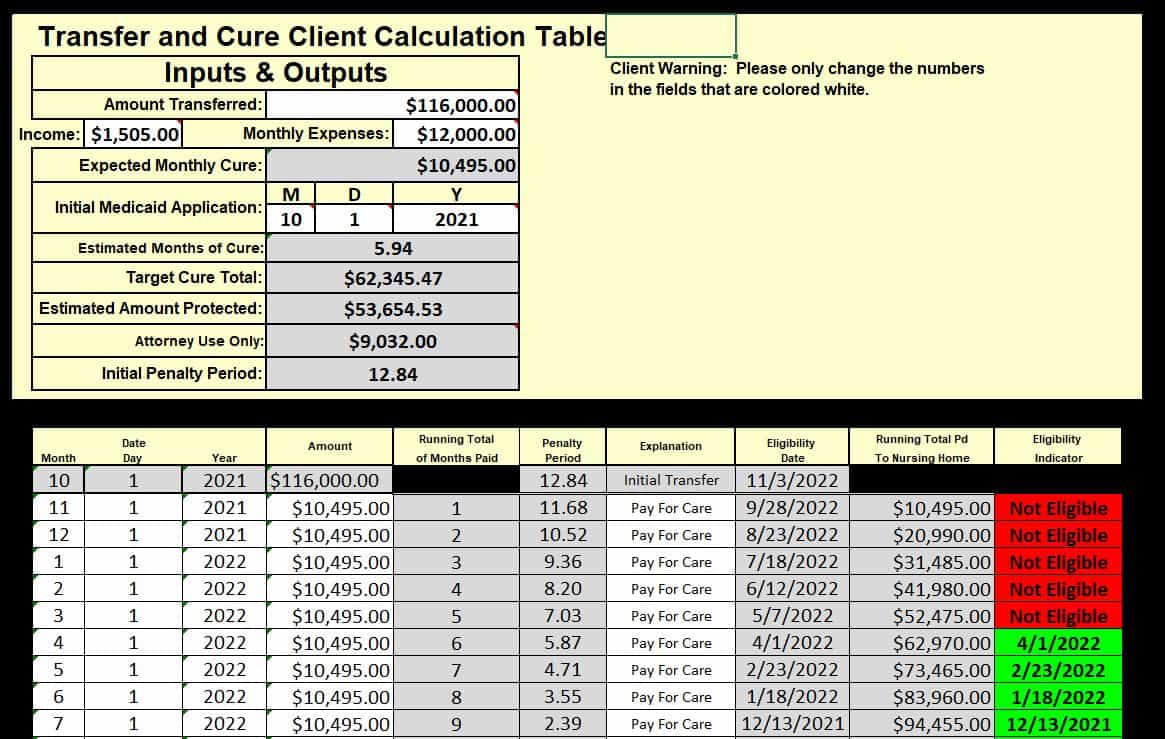
Task: Click the application day cell under D
Action: tap(353, 219)
